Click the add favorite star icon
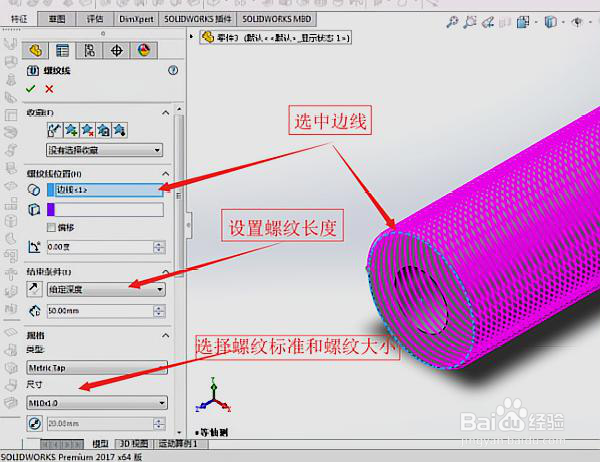600x462 pixels. pos(71,130)
